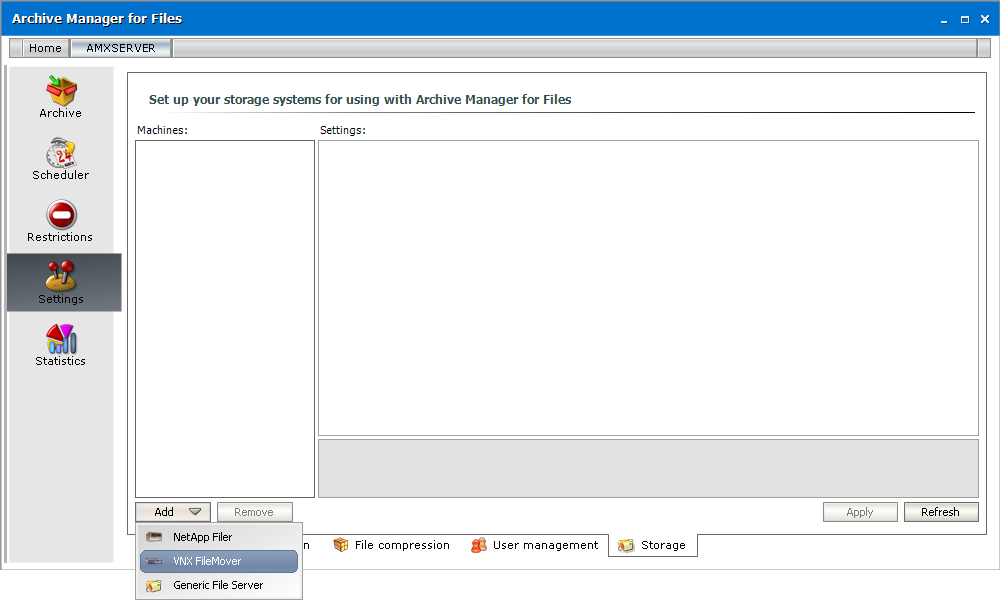Switch to the File compression tab
The width and height of the screenshot is (1000, 600).
(x=392, y=545)
